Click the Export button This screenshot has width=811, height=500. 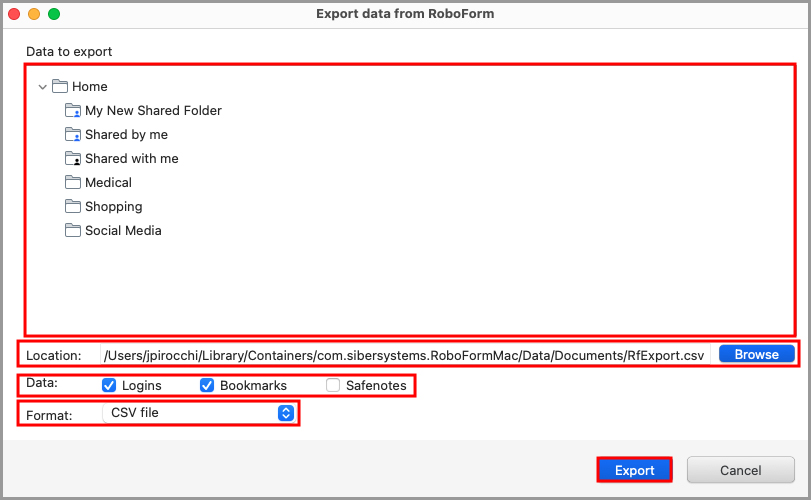[x=635, y=470]
